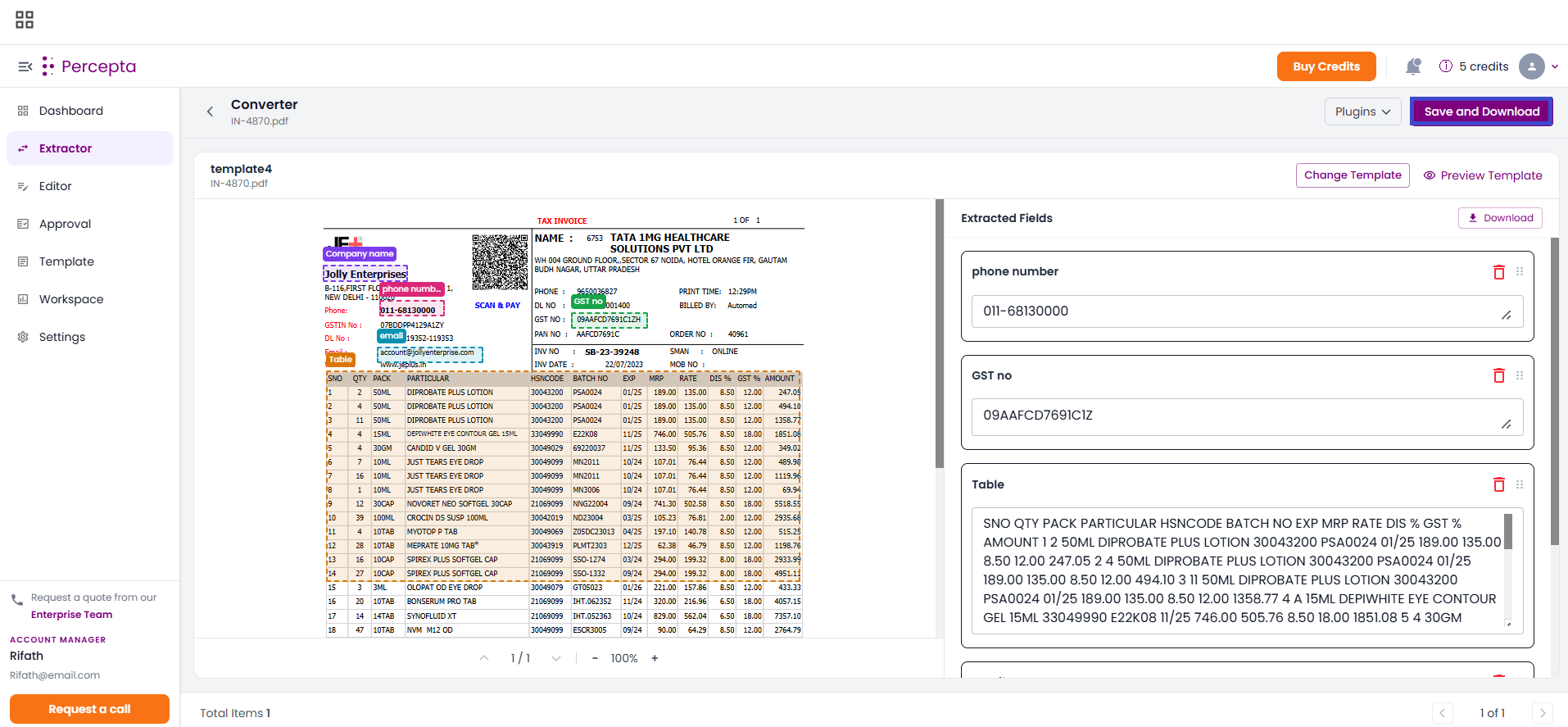Click Save and Download

(1481, 111)
